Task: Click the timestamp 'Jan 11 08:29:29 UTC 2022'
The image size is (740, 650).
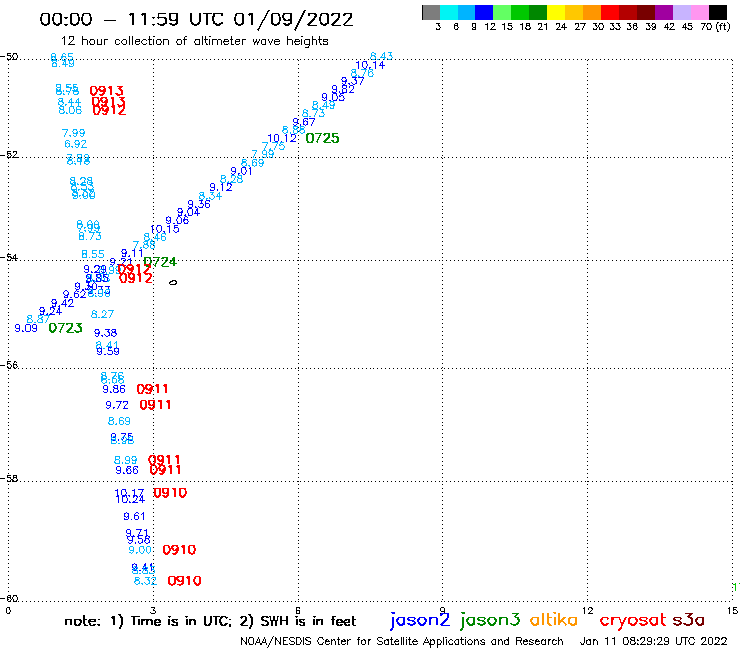Action: pyautogui.click(x=653, y=642)
